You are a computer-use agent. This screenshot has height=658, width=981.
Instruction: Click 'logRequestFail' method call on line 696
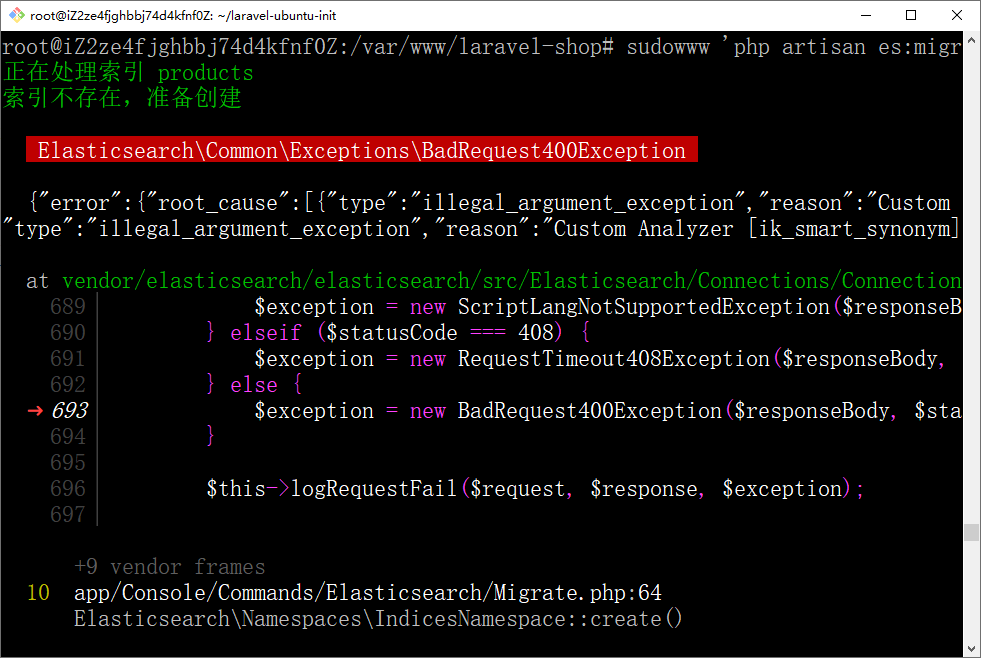point(374,488)
